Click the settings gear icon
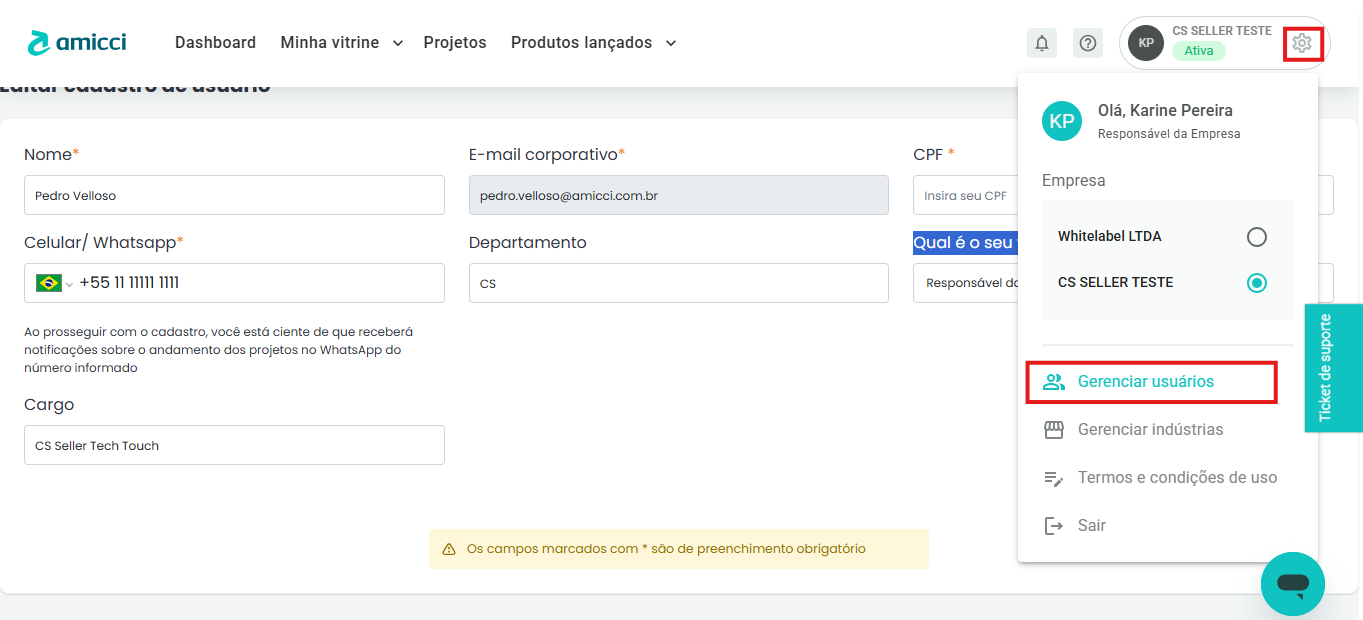Screen dimensions: 1363x620 [x=1301, y=43]
